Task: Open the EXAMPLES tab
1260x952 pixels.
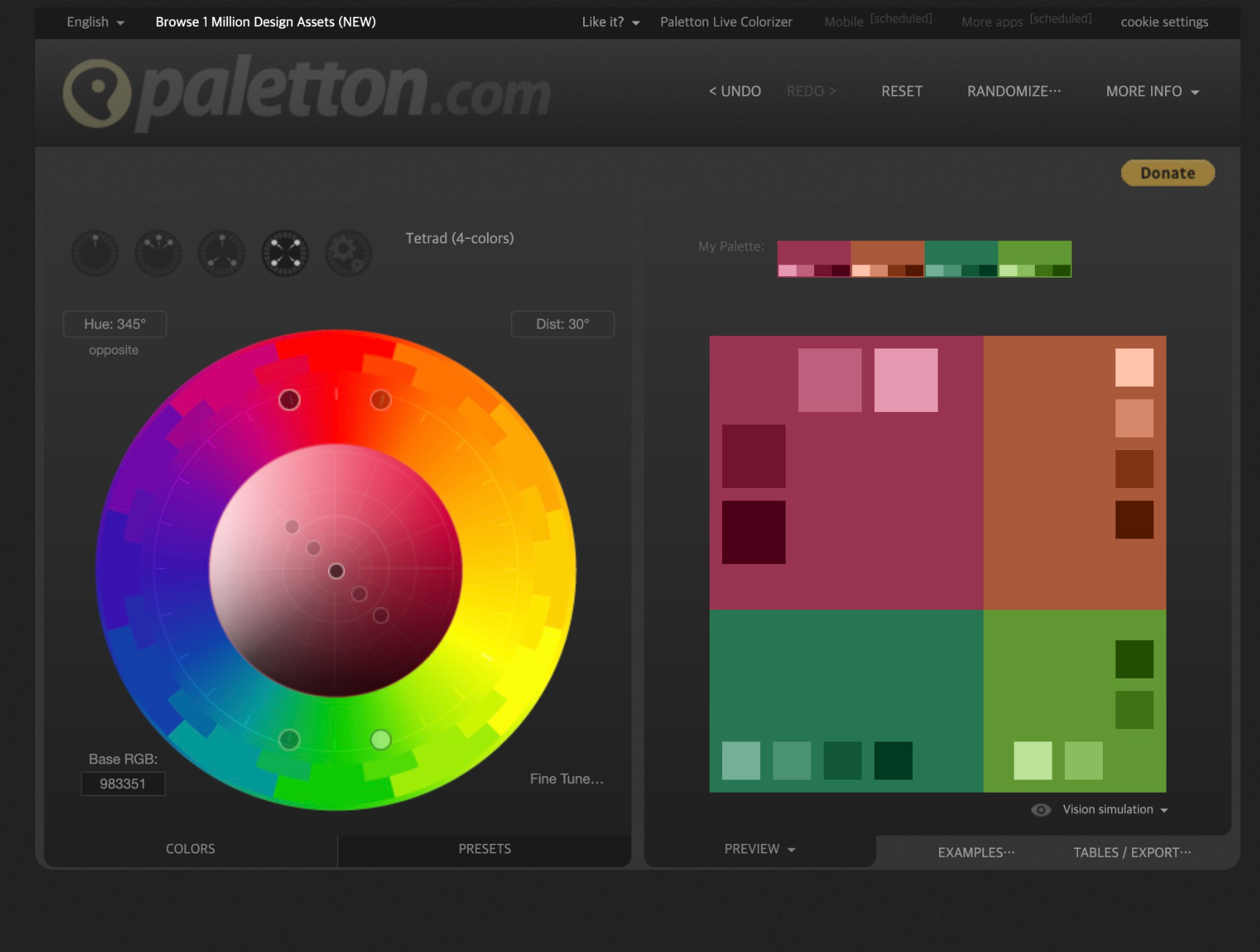Action: point(976,853)
